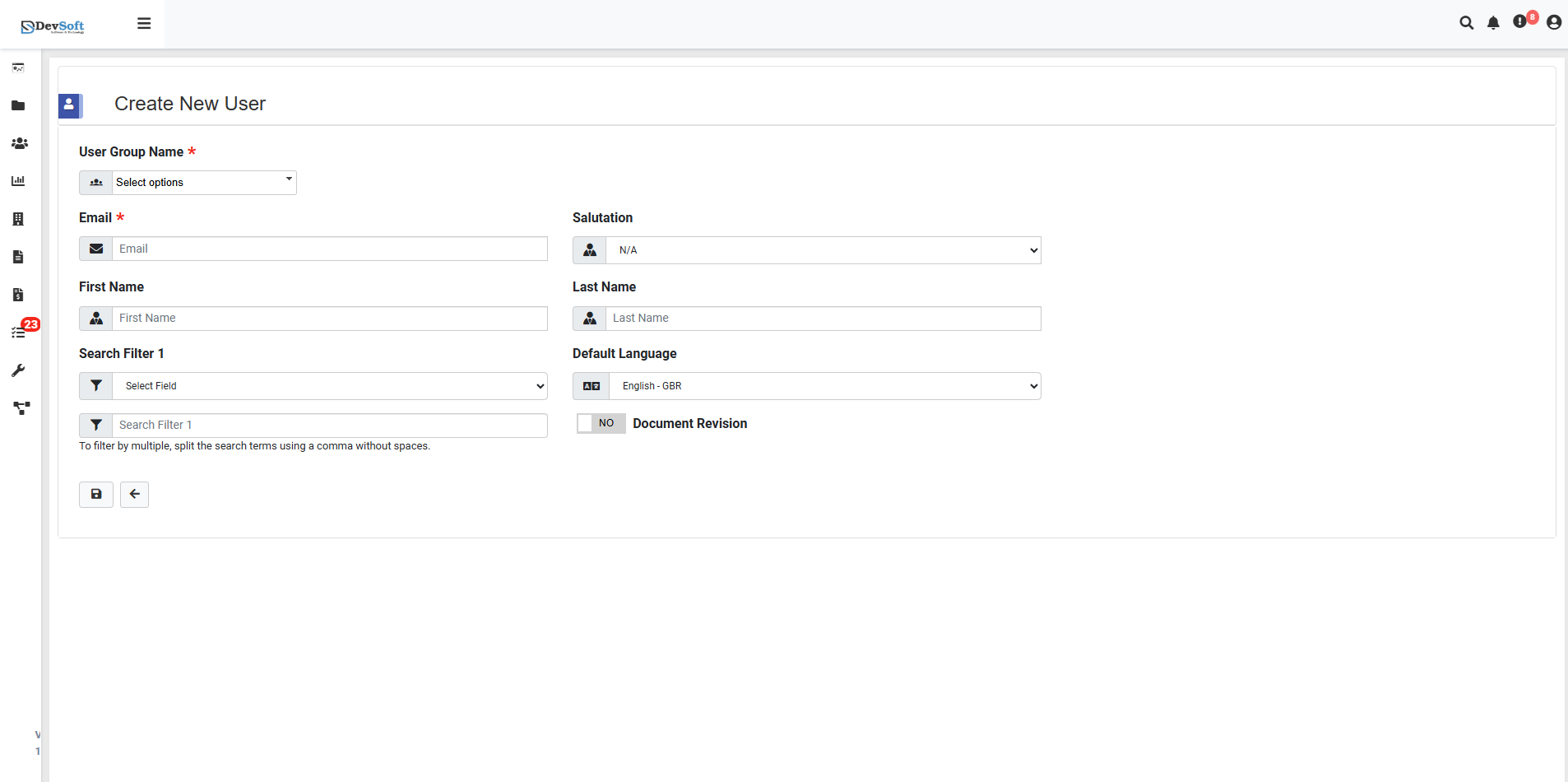1568x782 pixels.
Task: Expand the Salutation dropdown
Action: (823, 250)
